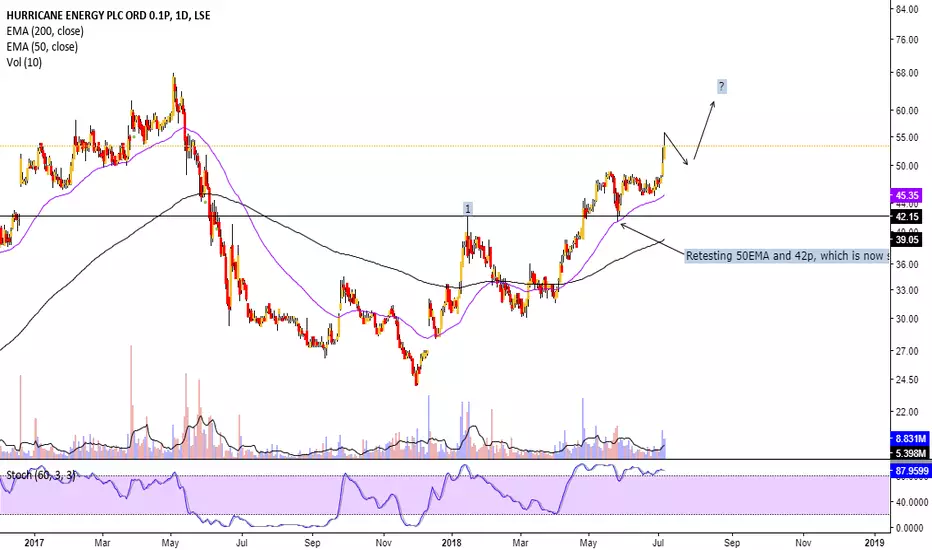Click the 2018 date axis label
The width and height of the screenshot is (932, 550).
point(452,542)
